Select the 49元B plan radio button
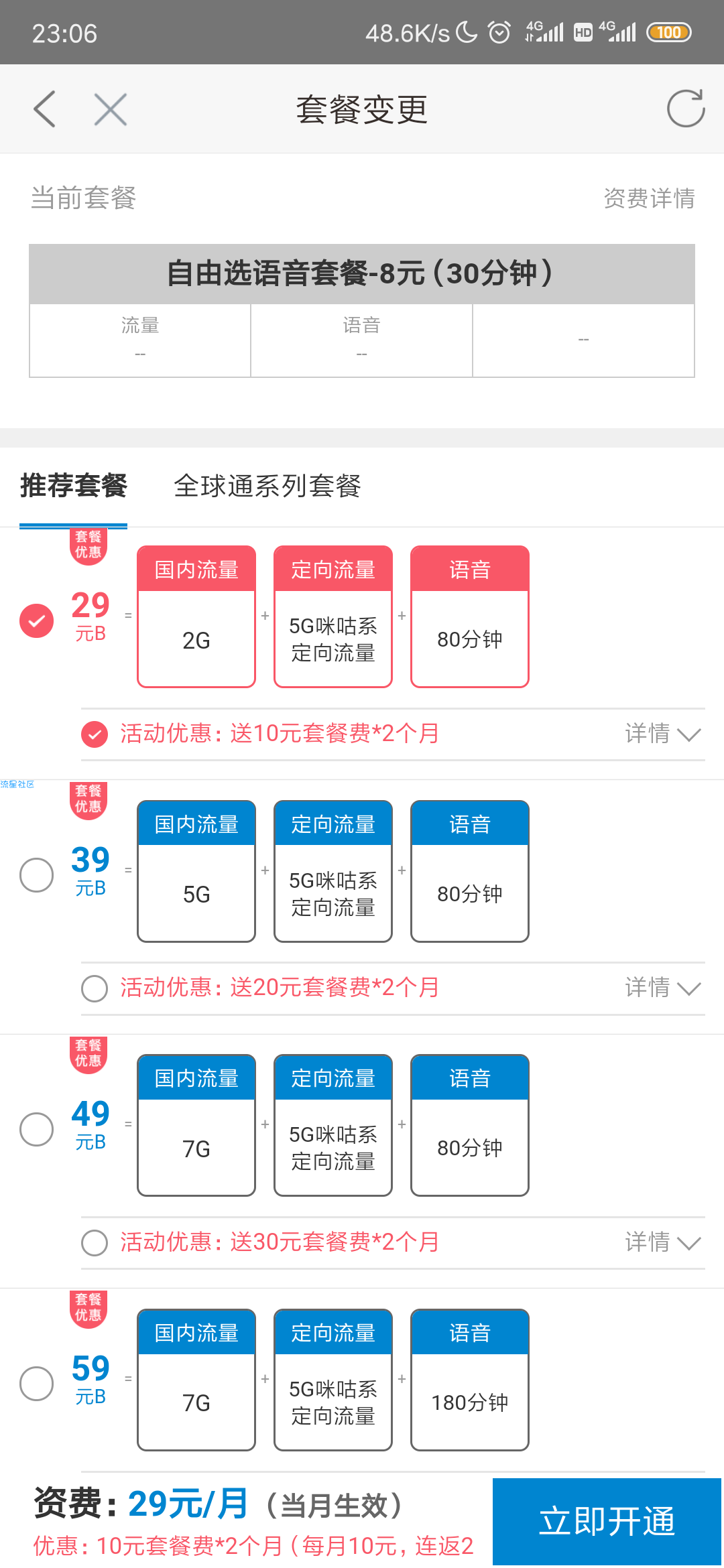 [x=37, y=1129]
